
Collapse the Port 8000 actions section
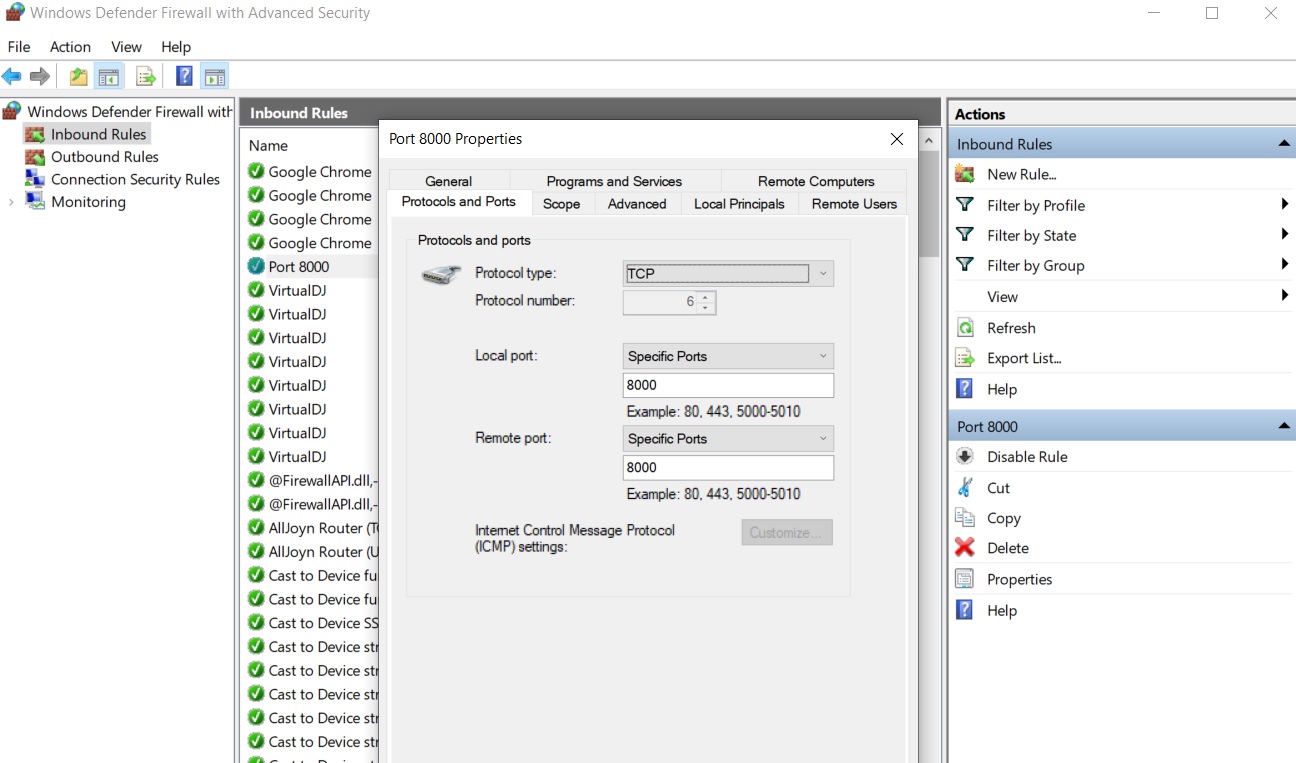coord(1284,426)
